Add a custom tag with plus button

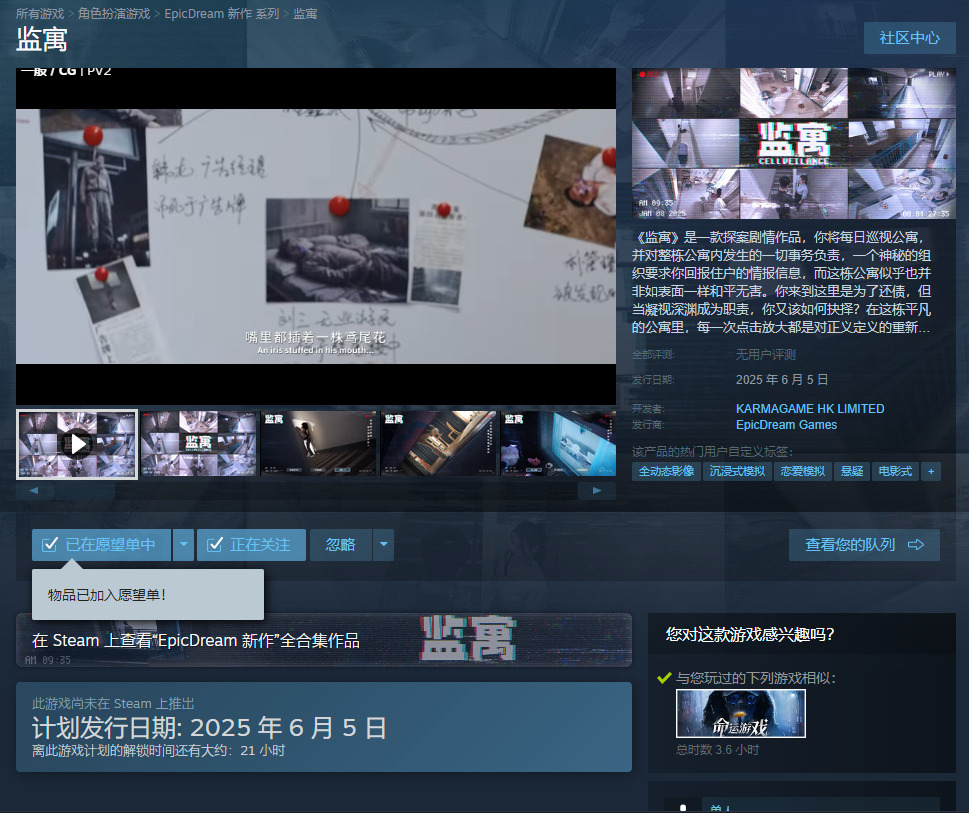[x=931, y=471]
